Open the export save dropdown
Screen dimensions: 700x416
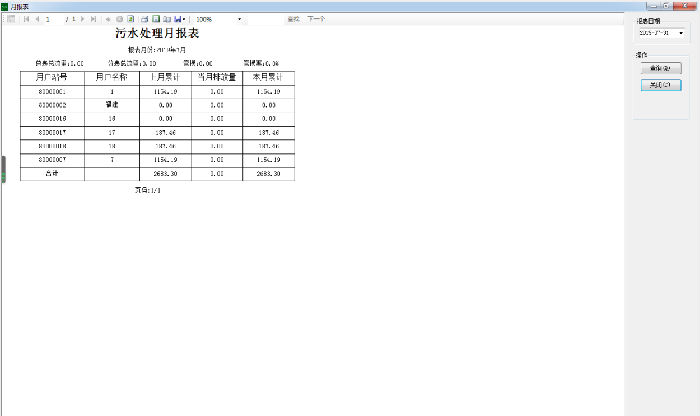[180, 19]
